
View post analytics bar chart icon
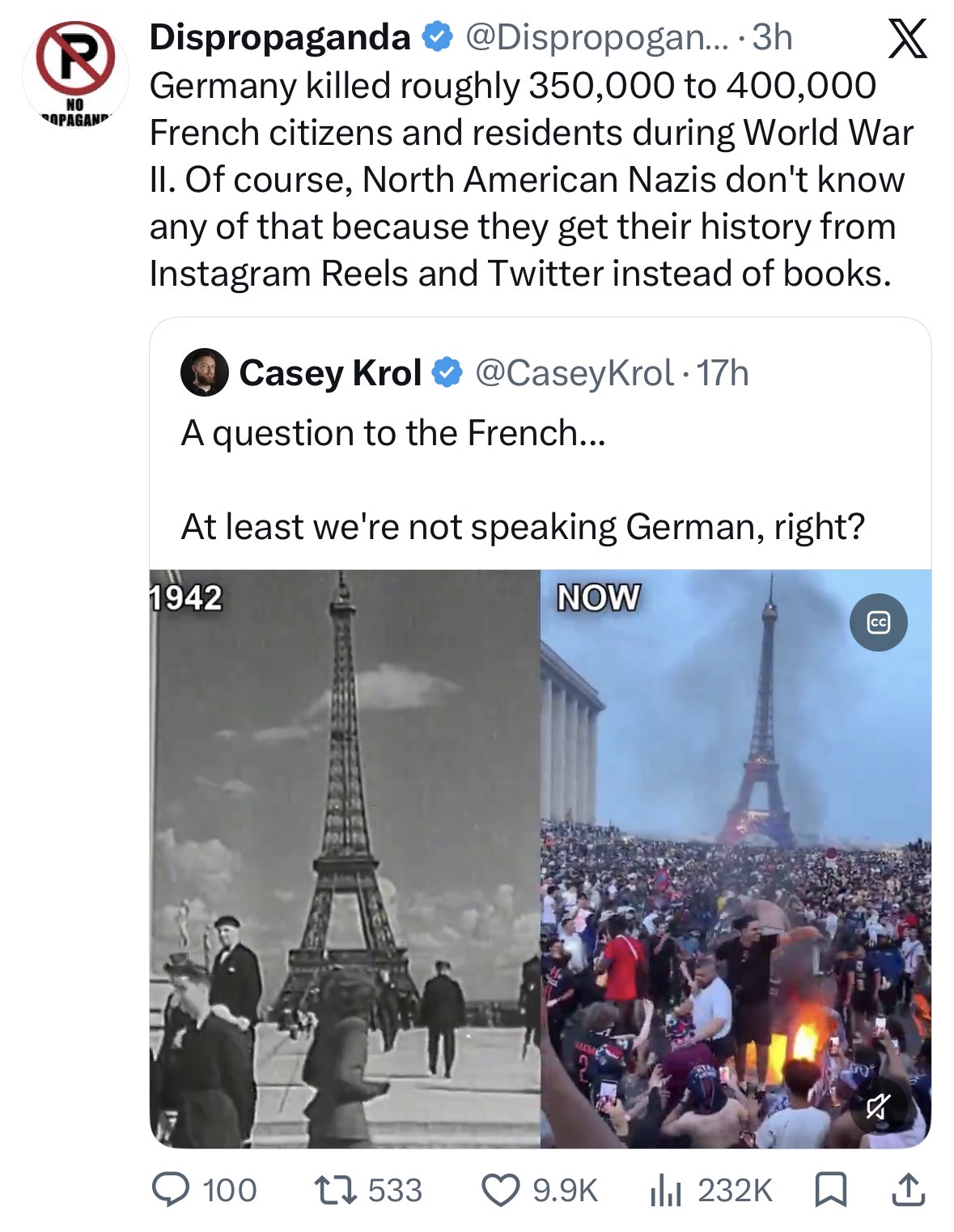click(665, 1190)
